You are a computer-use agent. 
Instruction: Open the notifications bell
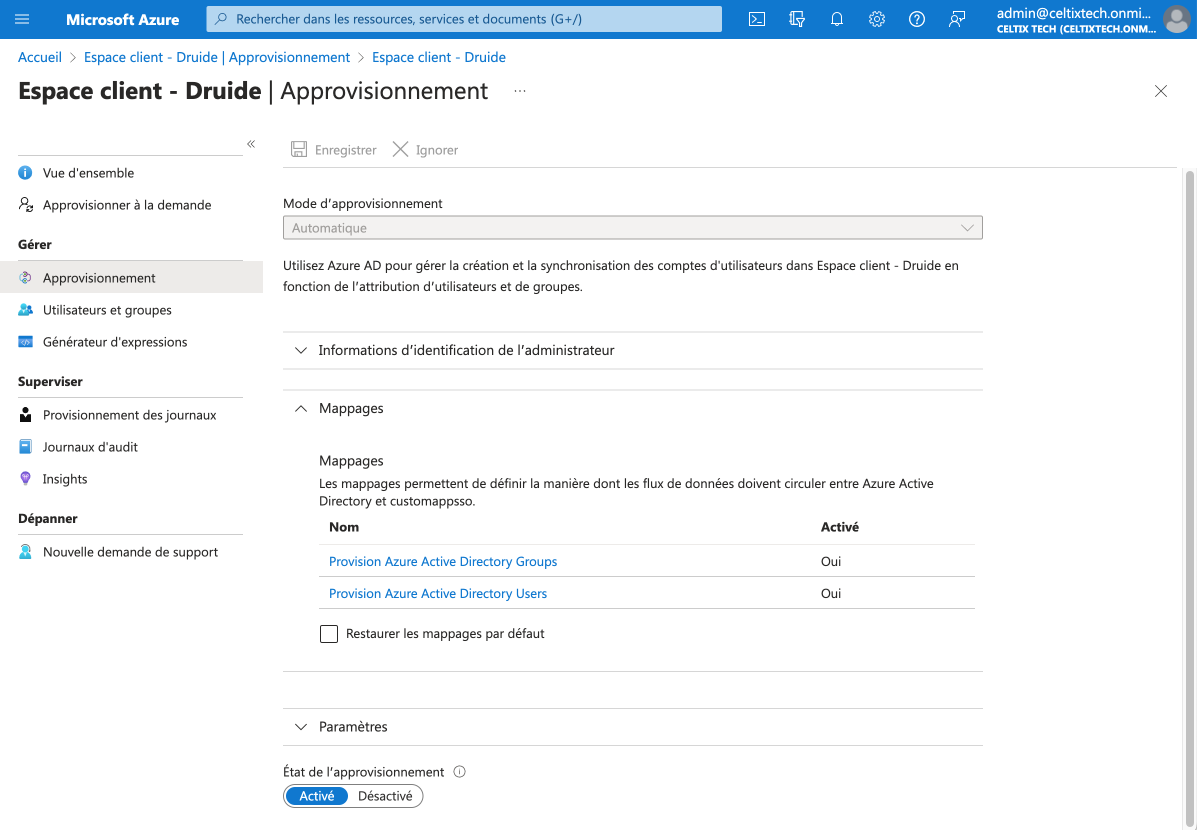click(x=837, y=19)
